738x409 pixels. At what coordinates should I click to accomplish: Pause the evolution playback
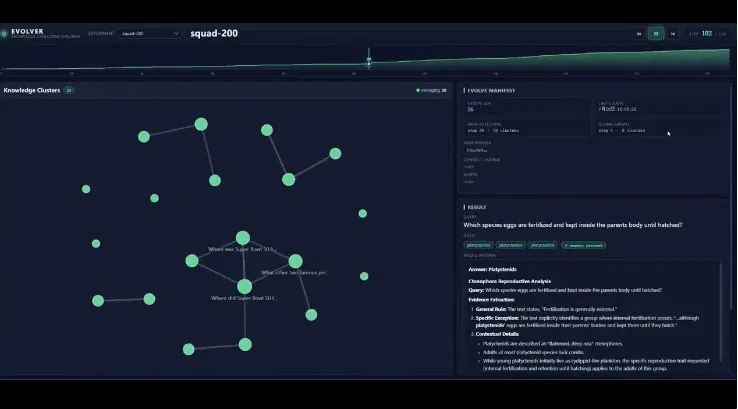[x=656, y=33]
